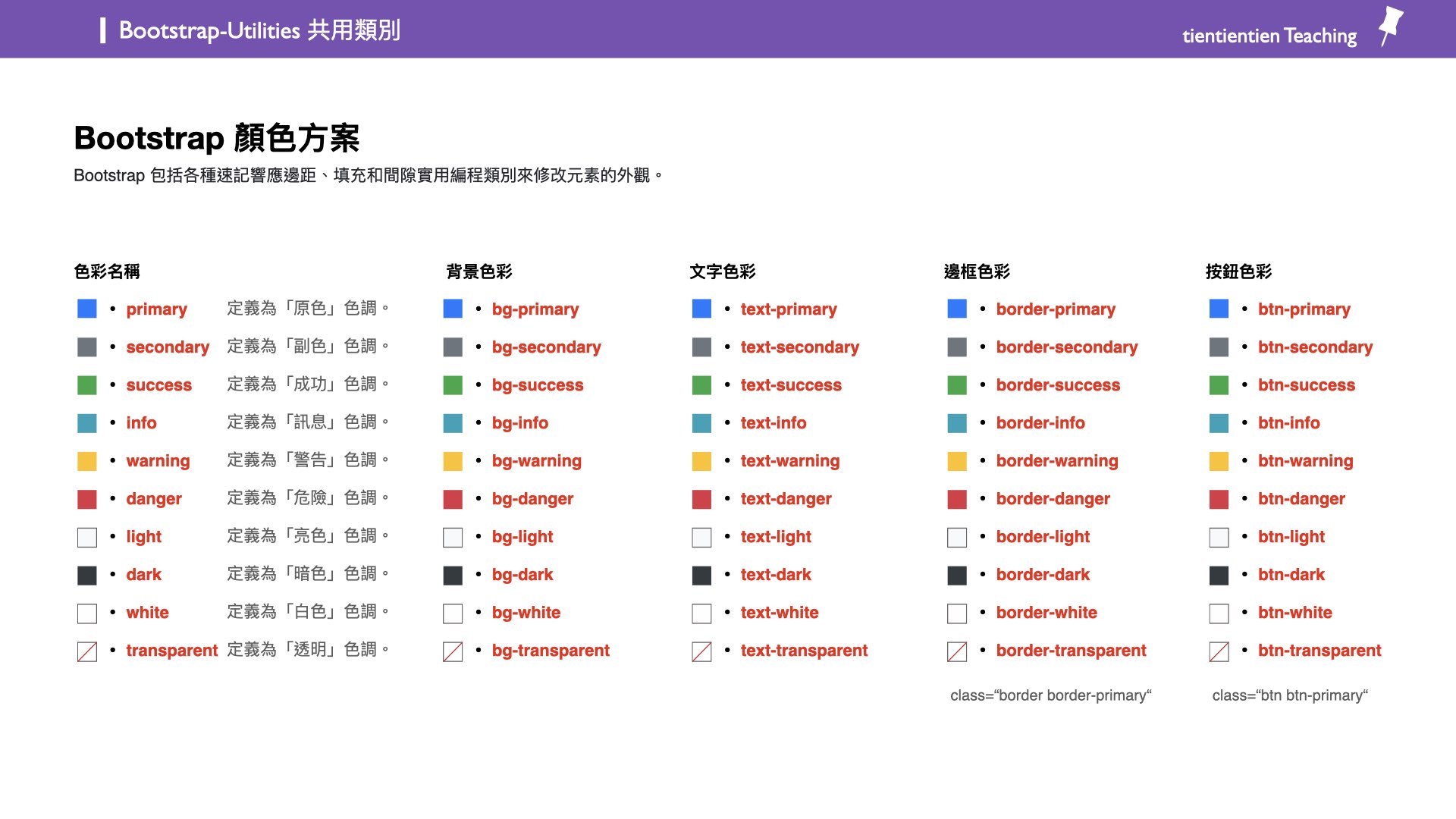The height and width of the screenshot is (819, 1456).
Task: Click the green success swatch under 背景色彩
Action: coord(453,384)
